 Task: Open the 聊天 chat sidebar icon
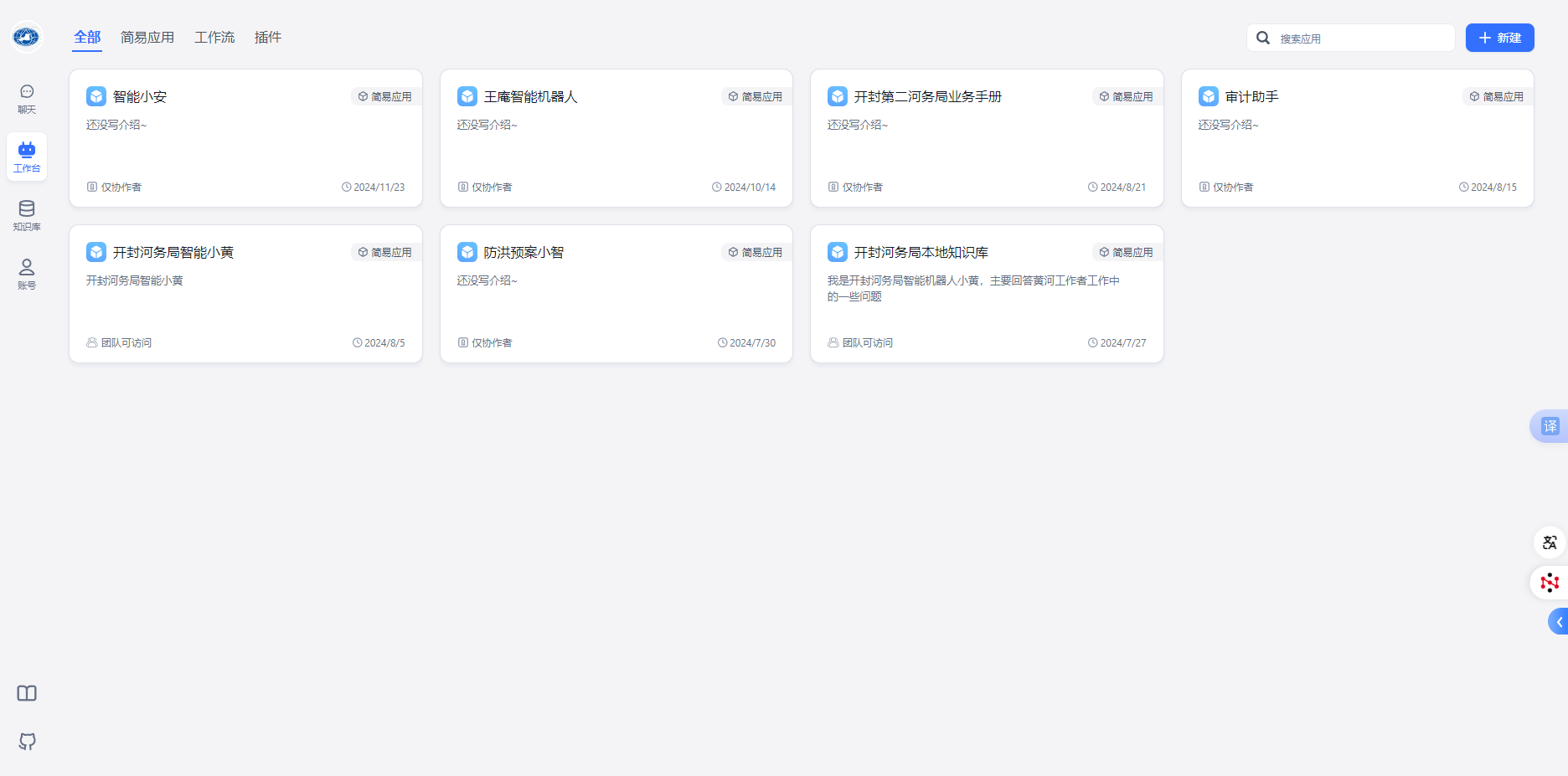[27, 98]
